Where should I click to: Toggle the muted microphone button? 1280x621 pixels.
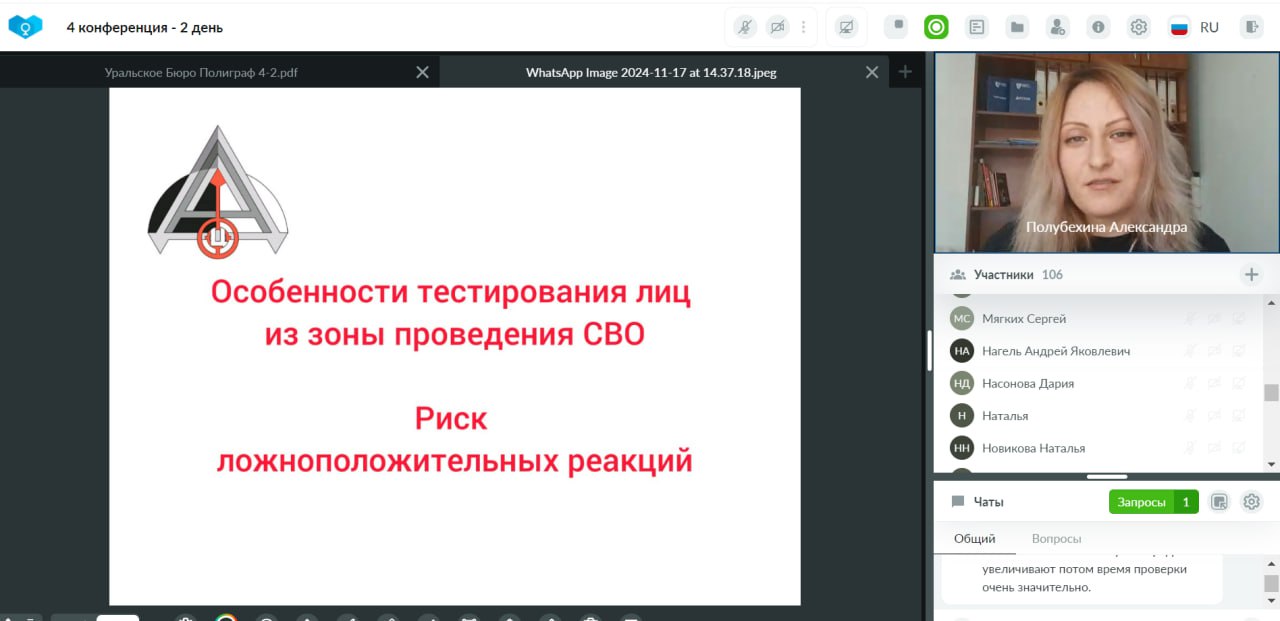click(x=745, y=27)
